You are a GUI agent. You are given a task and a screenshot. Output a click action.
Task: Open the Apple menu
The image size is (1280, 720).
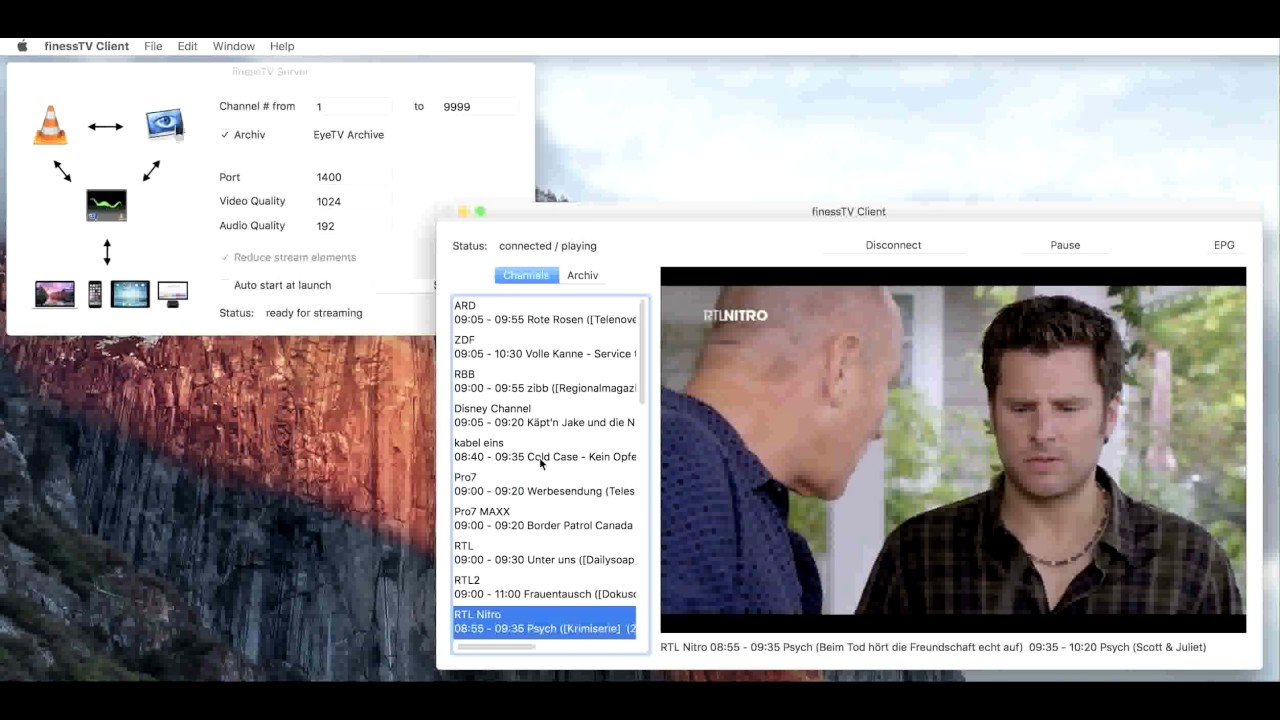tap(22, 46)
